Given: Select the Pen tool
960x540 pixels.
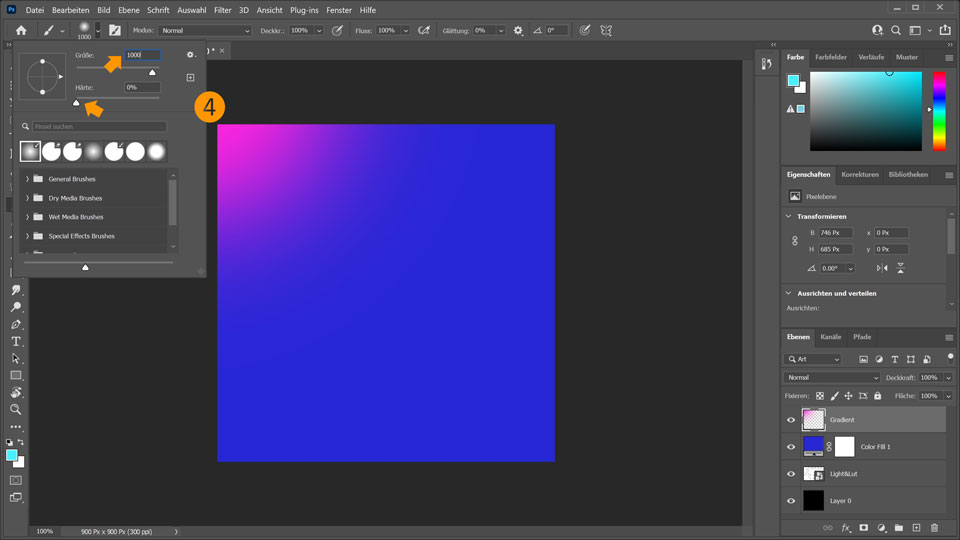Looking at the screenshot, I should tap(16, 324).
